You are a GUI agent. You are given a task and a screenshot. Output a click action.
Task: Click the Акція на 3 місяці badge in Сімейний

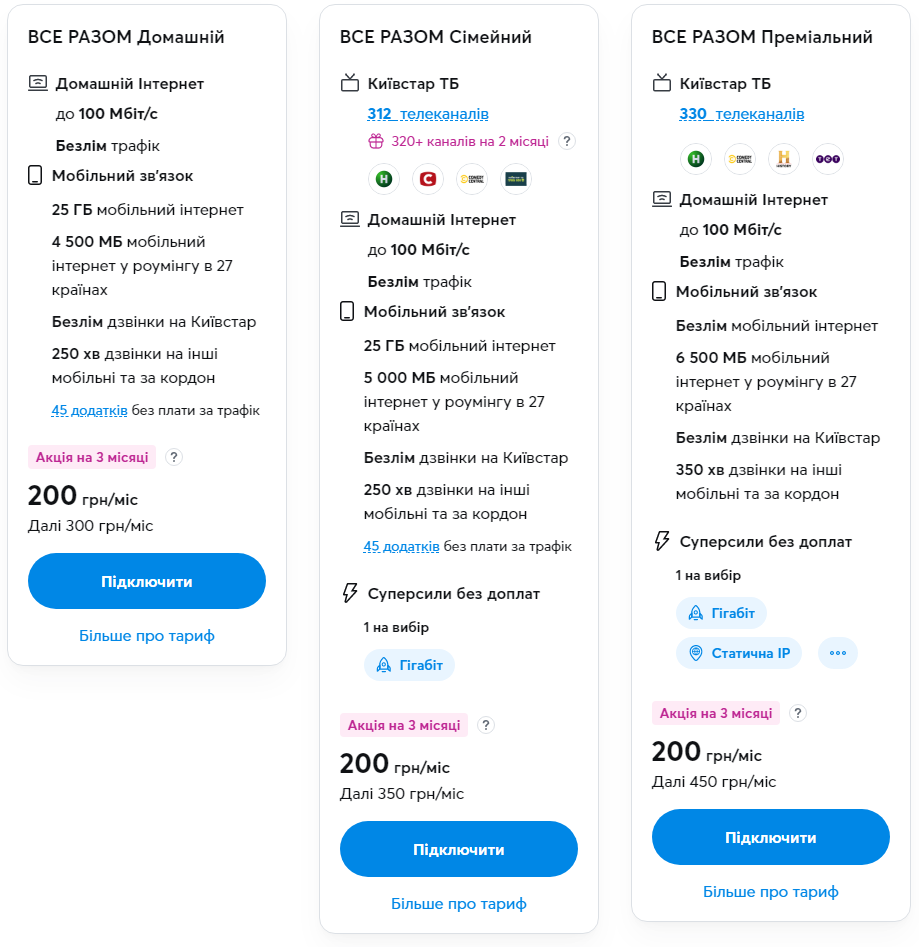(x=404, y=725)
